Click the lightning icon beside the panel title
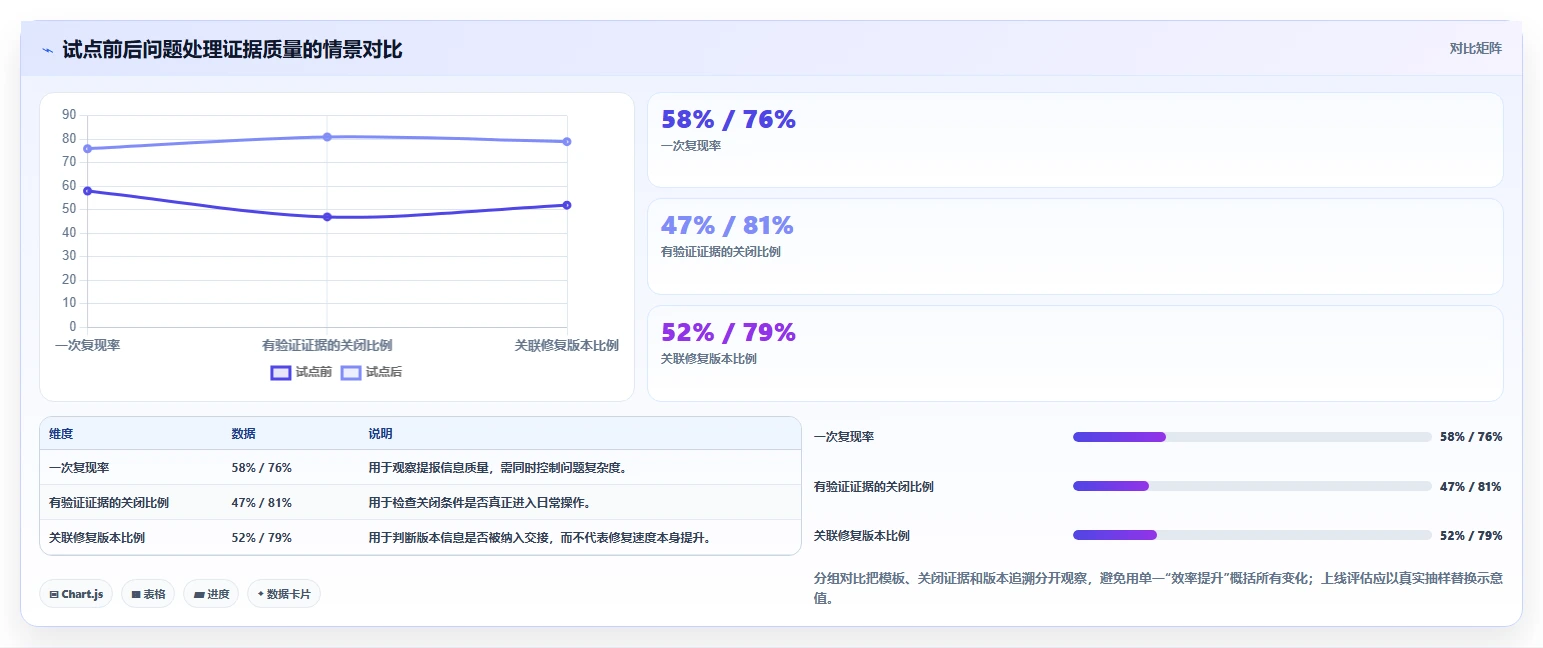This screenshot has width=1543, height=648. point(47,50)
